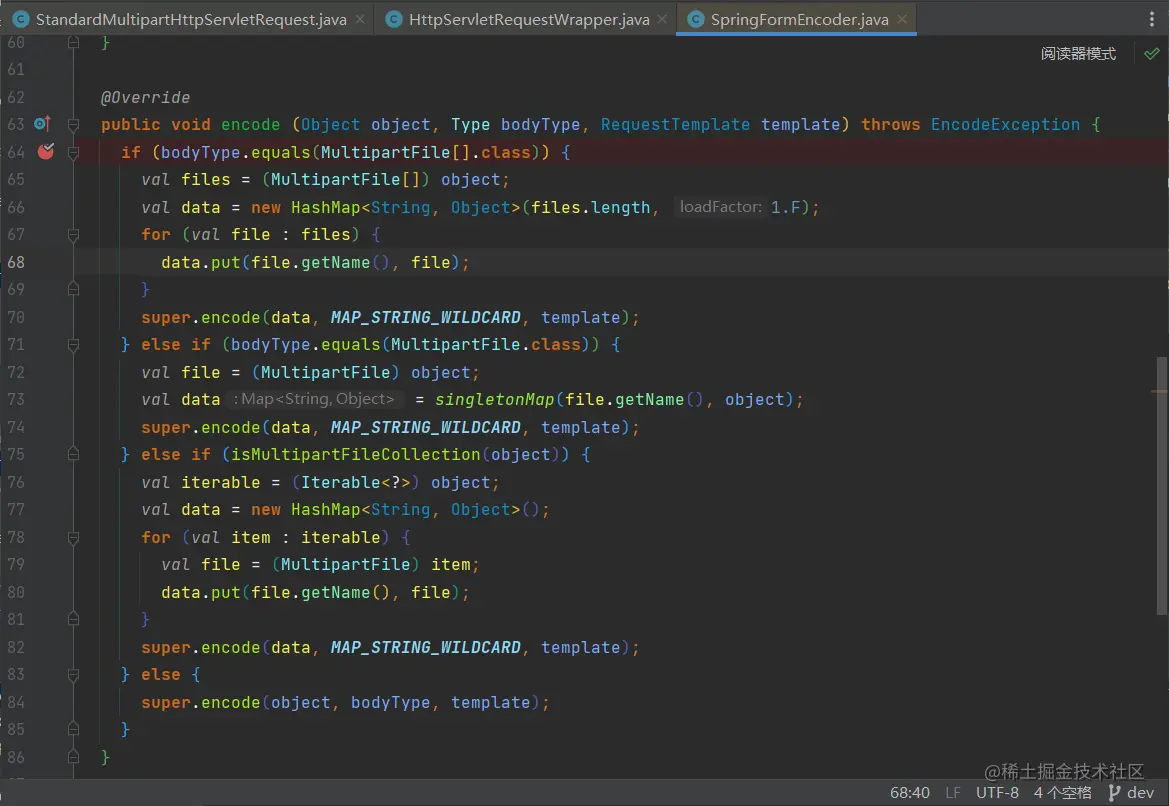The image size is (1169, 806).
Task: Click line number 68 in the gutter
Action: [x=16, y=262]
